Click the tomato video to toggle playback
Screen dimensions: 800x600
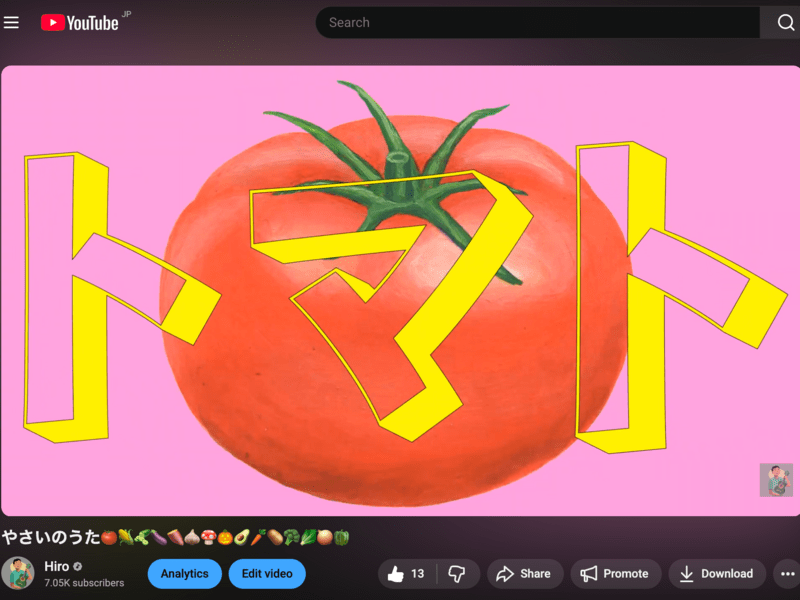pyautogui.click(x=400, y=290)
